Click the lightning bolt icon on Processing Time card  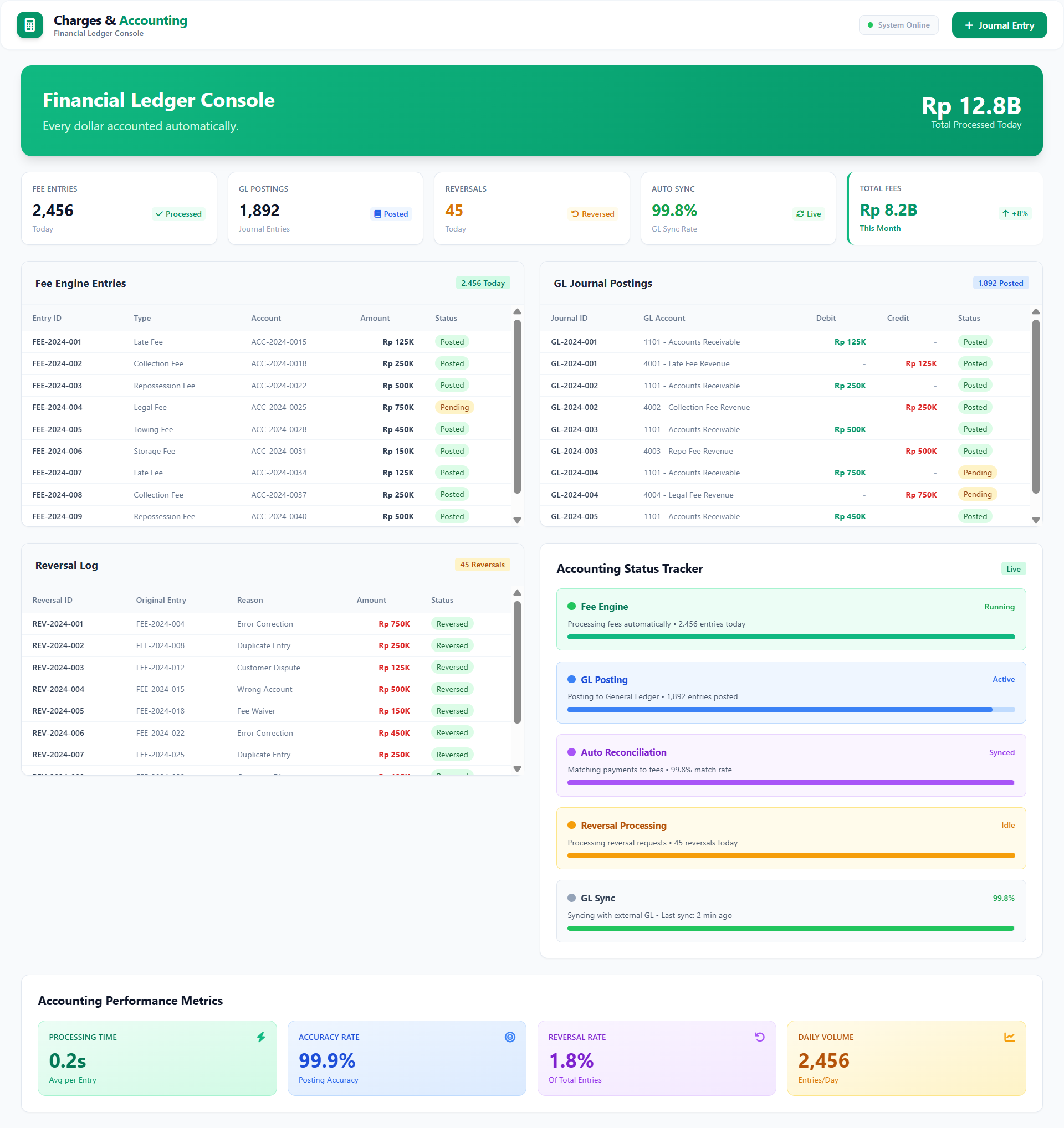261,1037
